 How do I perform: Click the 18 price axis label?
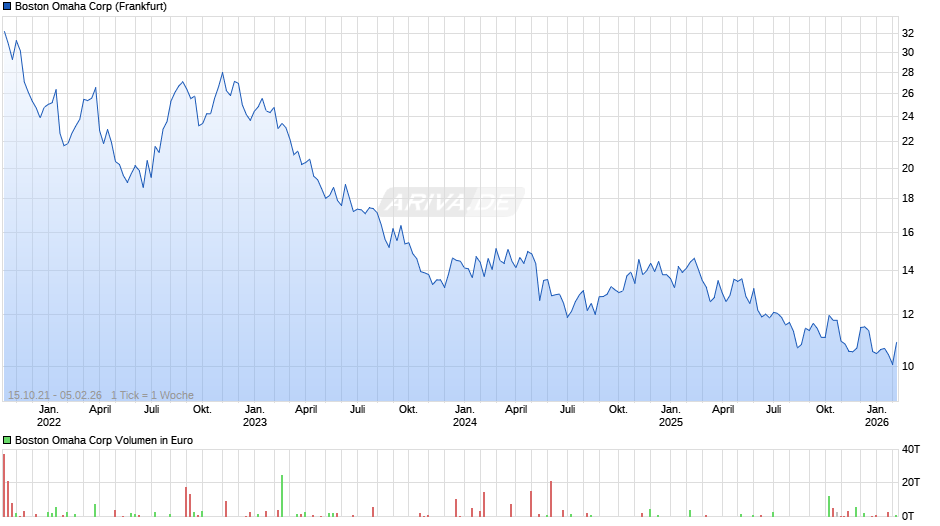pyautogui.click(x=908, y=198)
